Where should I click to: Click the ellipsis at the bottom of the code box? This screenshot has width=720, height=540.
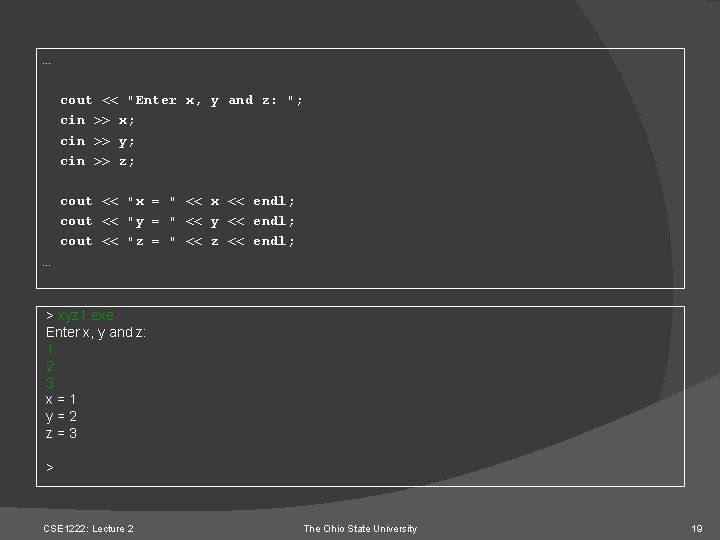(x=46, y=265)
